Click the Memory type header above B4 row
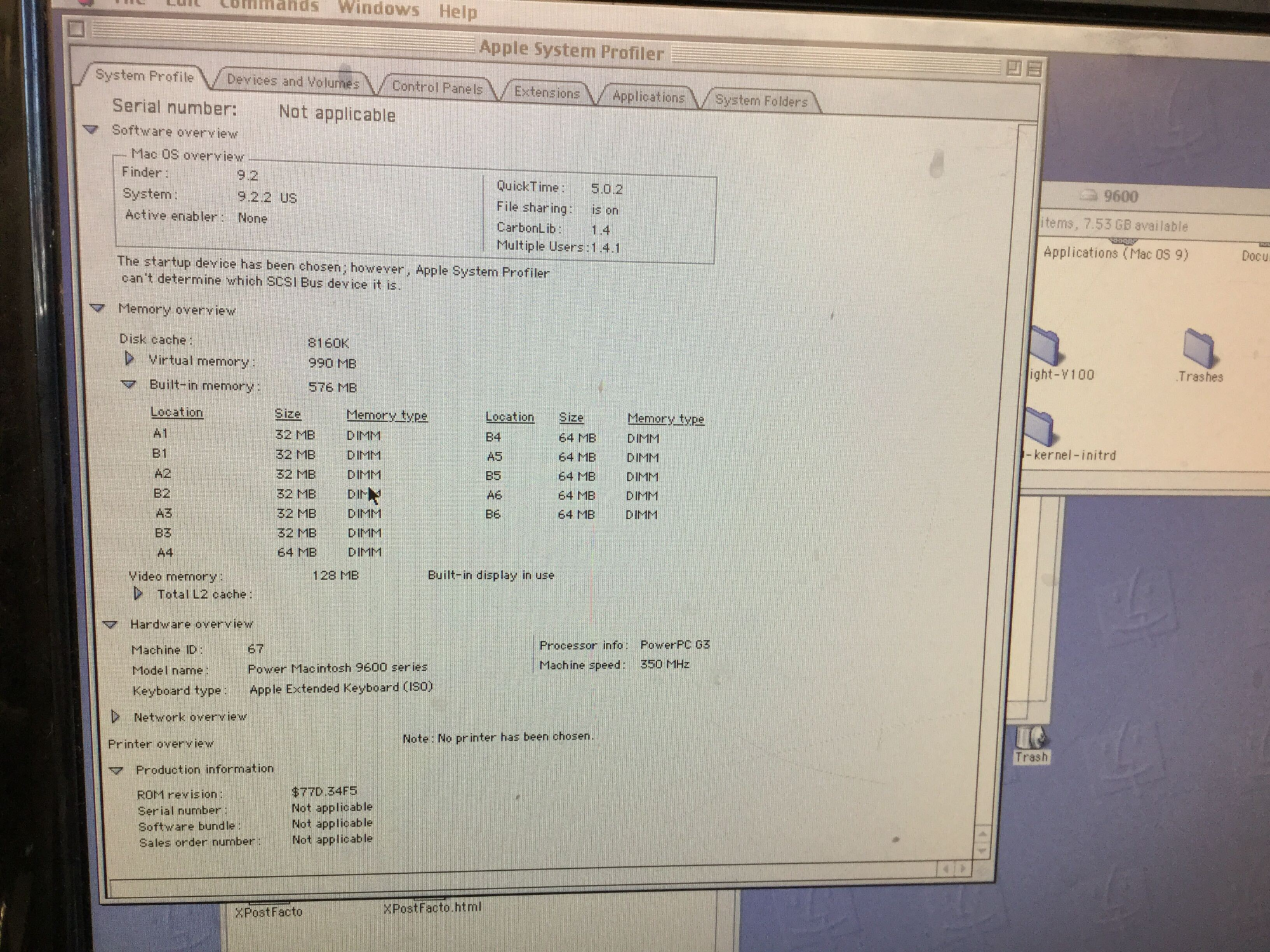The image size is (1270, 952). (x=665, y=419)
